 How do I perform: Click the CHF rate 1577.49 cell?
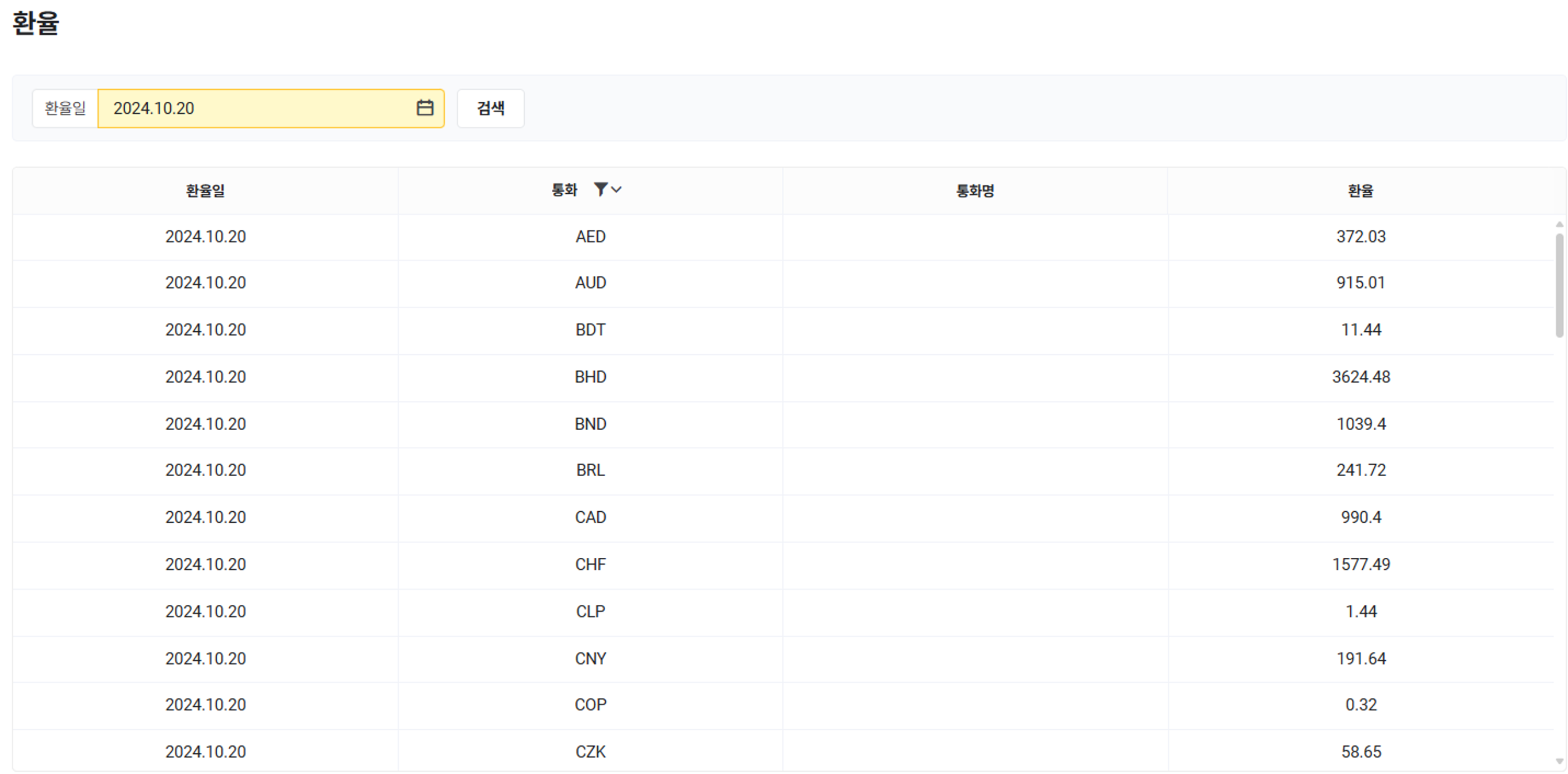1361,564
